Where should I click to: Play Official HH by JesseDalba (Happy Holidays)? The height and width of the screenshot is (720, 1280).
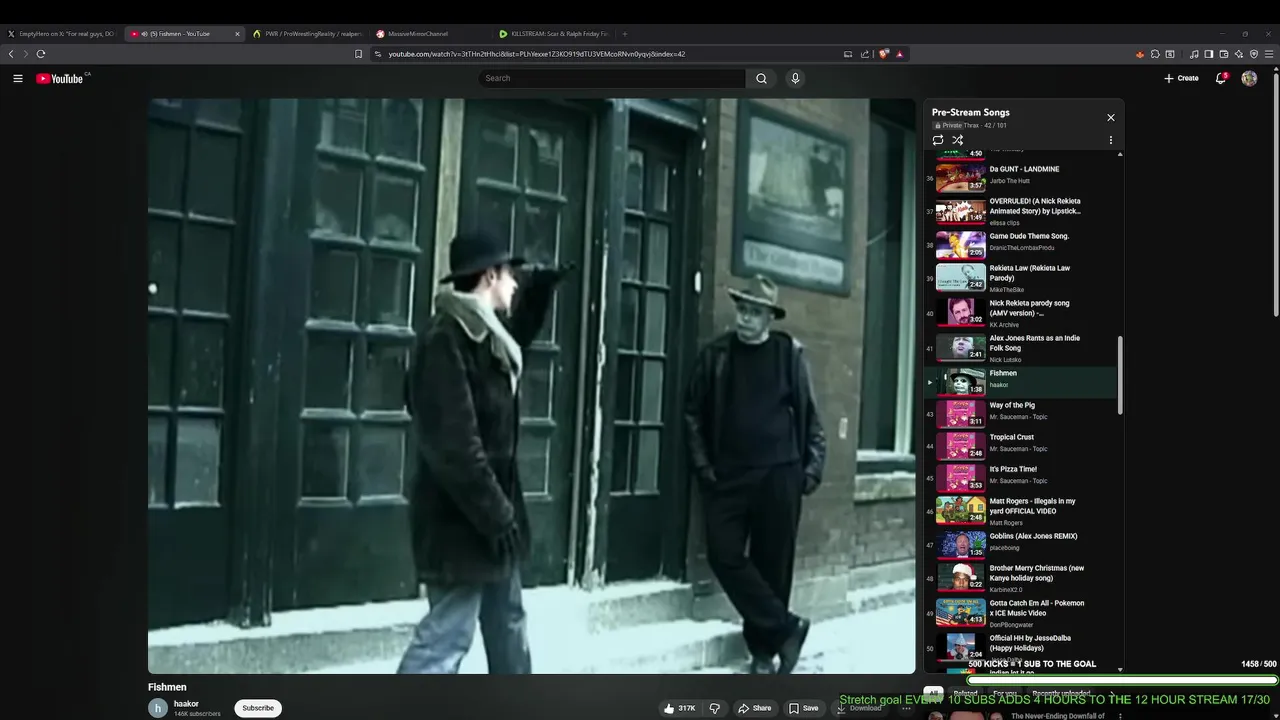(1021, 646)
